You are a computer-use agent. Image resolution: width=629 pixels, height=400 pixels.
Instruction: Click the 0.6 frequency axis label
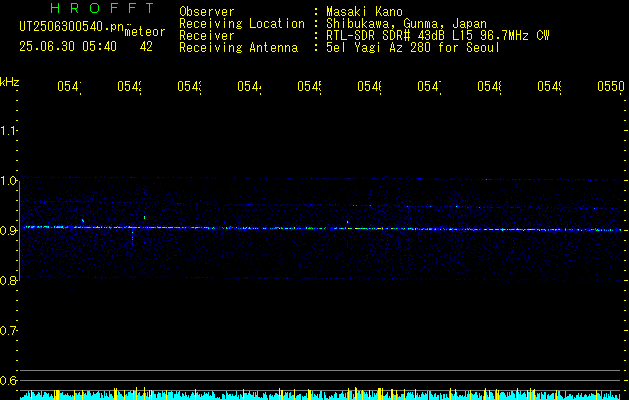[x=8, y=380]
